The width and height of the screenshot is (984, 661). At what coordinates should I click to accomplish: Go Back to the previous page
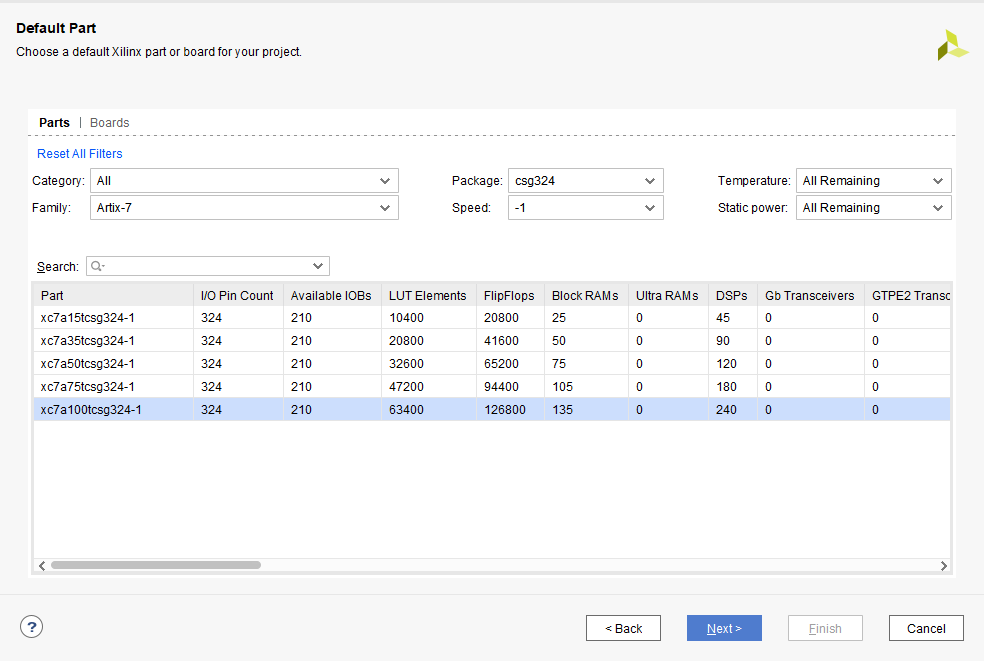(x=623, y=628)
